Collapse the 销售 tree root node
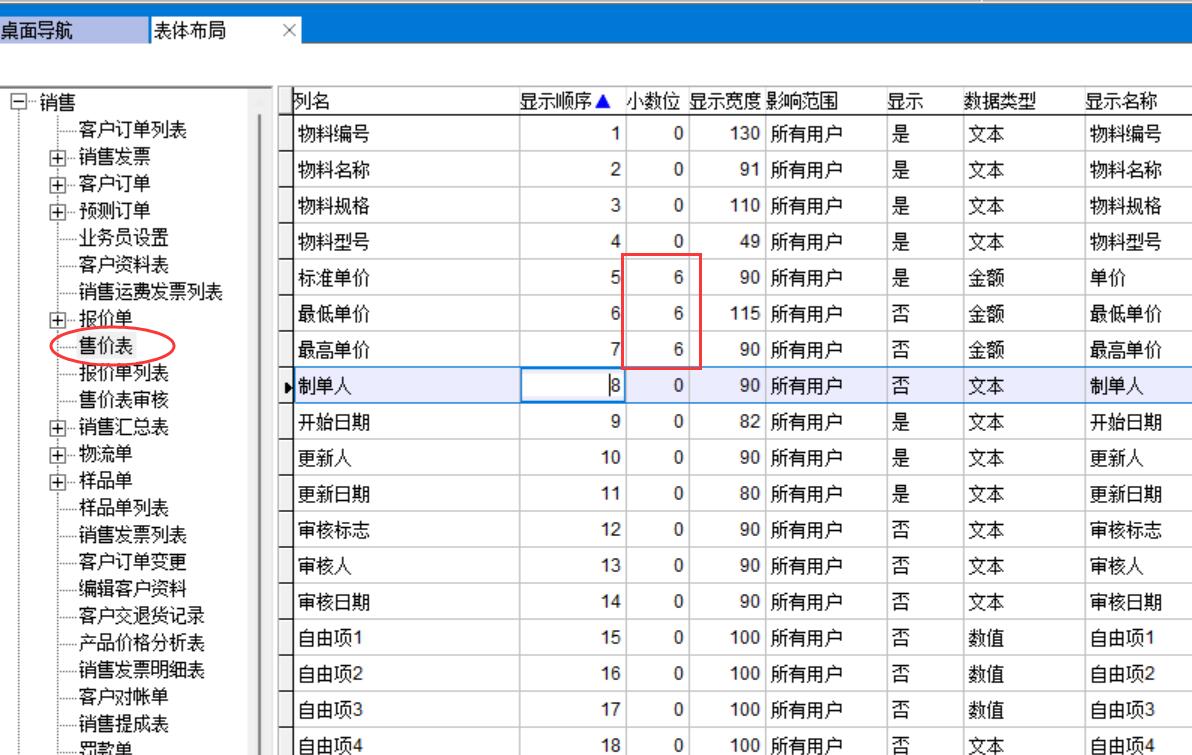 coord(18,103)
